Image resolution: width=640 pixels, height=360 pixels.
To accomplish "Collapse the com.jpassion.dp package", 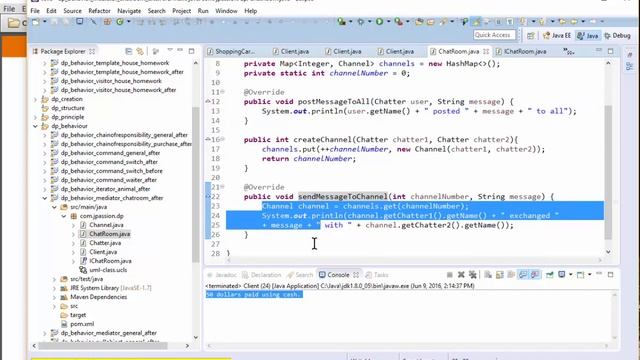I will (x=64, y=216).
